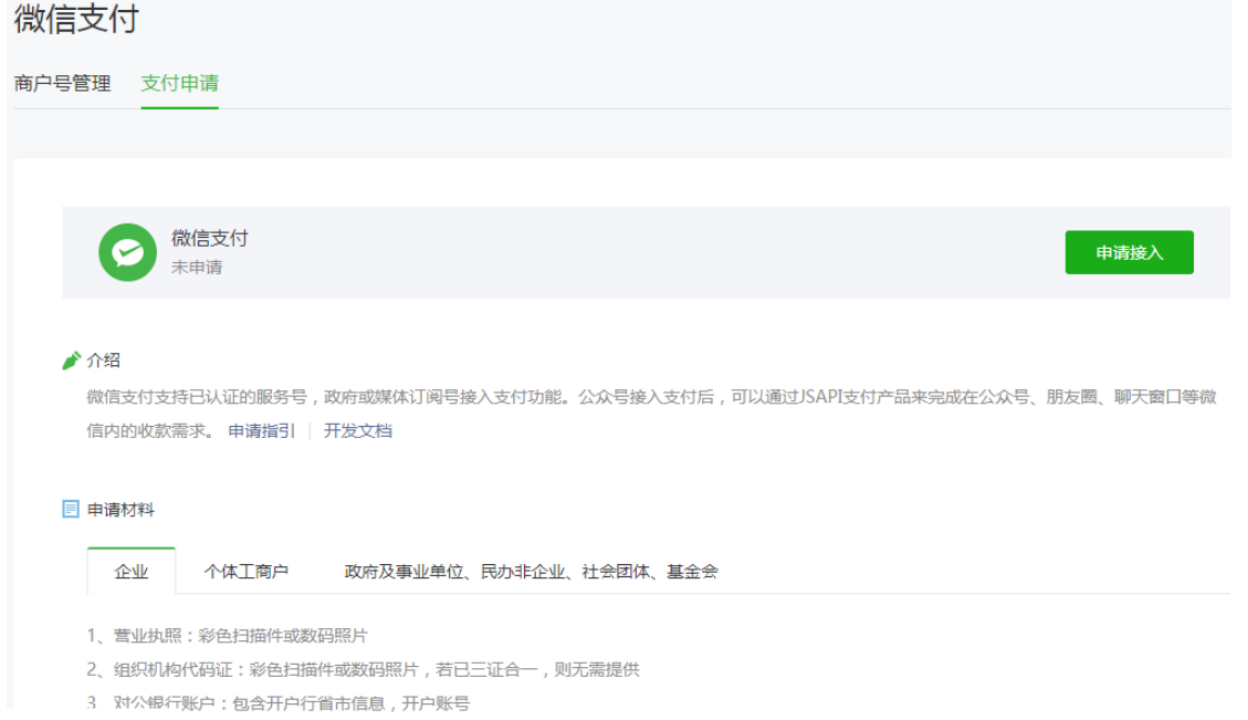
Task: Select the 支付申请 tab
Action: tap(180, 84)
